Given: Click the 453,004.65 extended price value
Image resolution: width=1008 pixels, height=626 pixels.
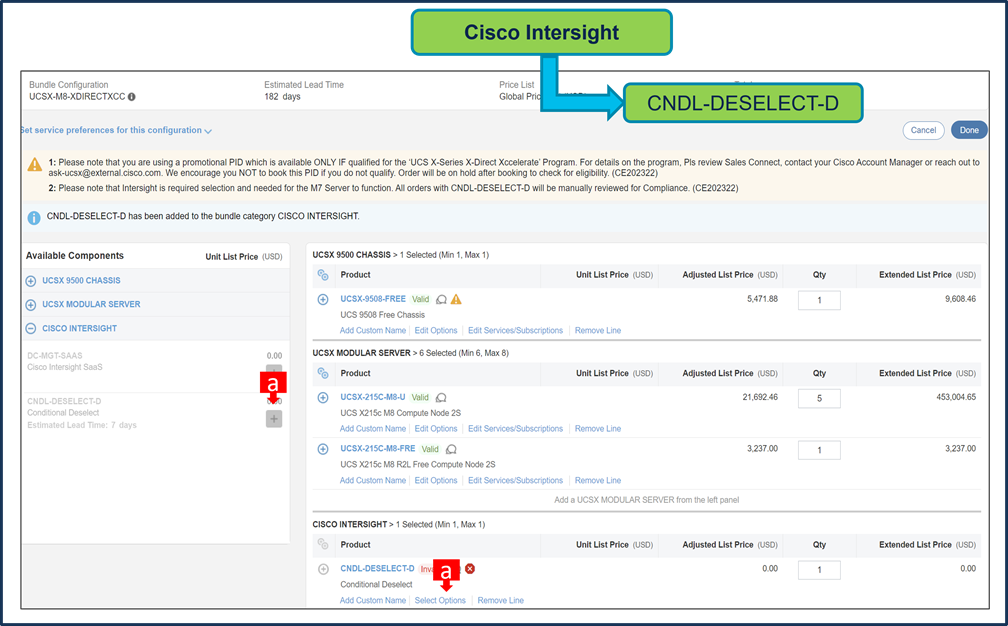Looking at the screenshot, I should tap(955, 397).
